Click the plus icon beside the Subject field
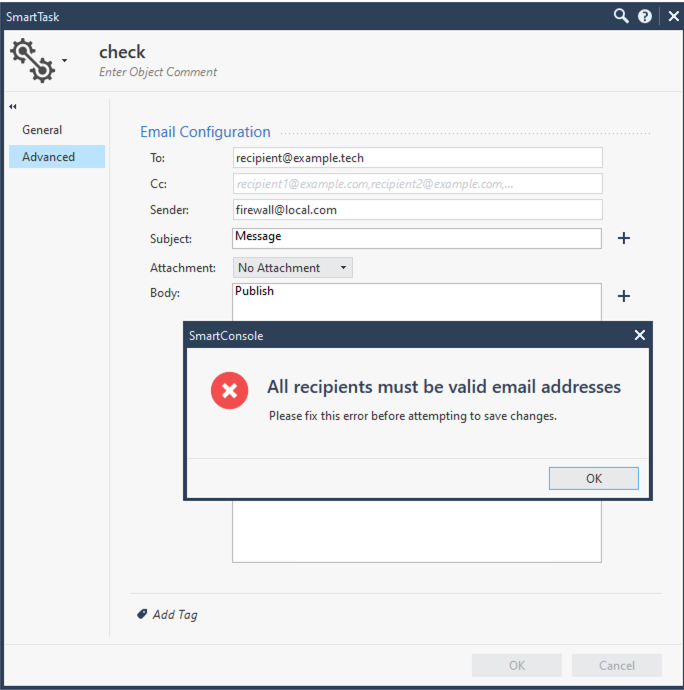This screenshot has width=684, height=690. (624, 238)
